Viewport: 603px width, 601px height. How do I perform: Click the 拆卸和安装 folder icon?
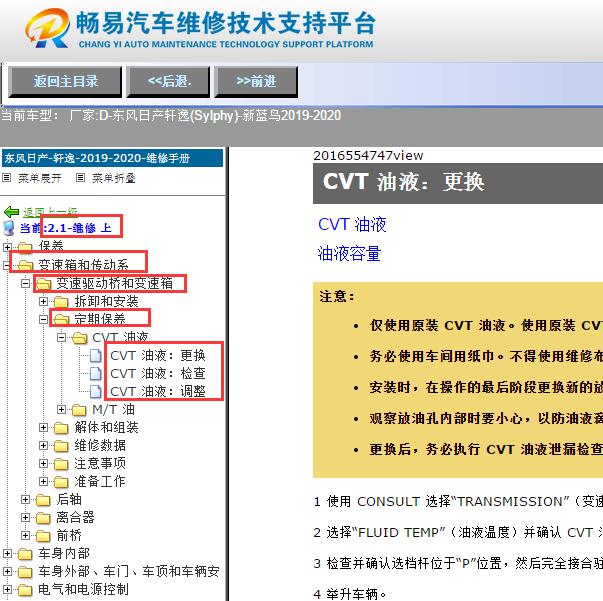[61, 302]
